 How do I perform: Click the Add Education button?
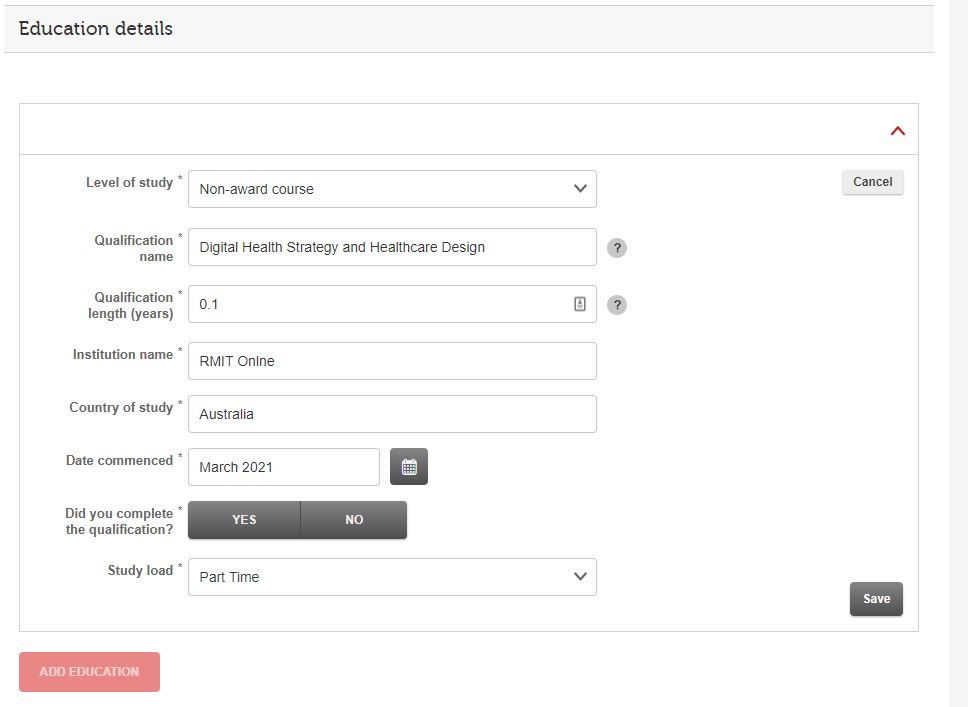[x=88, y=671]
